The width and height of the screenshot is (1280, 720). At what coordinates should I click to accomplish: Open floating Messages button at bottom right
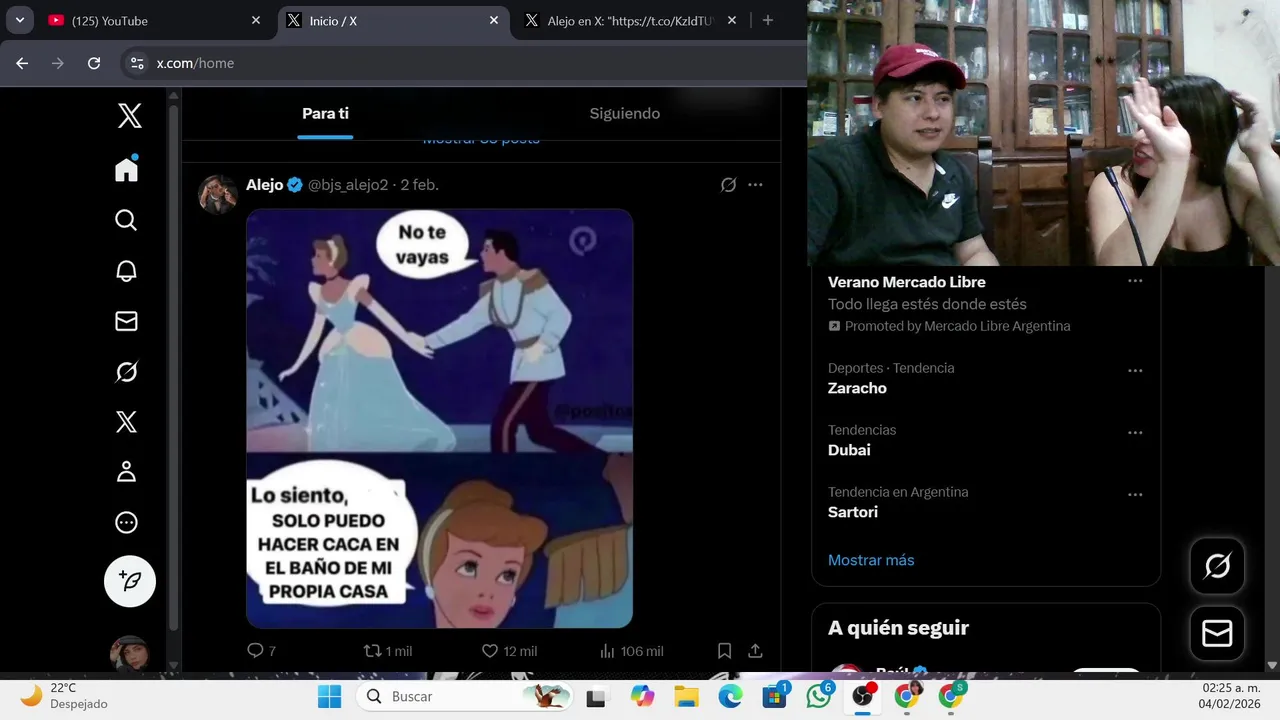tap(1217, 633)
